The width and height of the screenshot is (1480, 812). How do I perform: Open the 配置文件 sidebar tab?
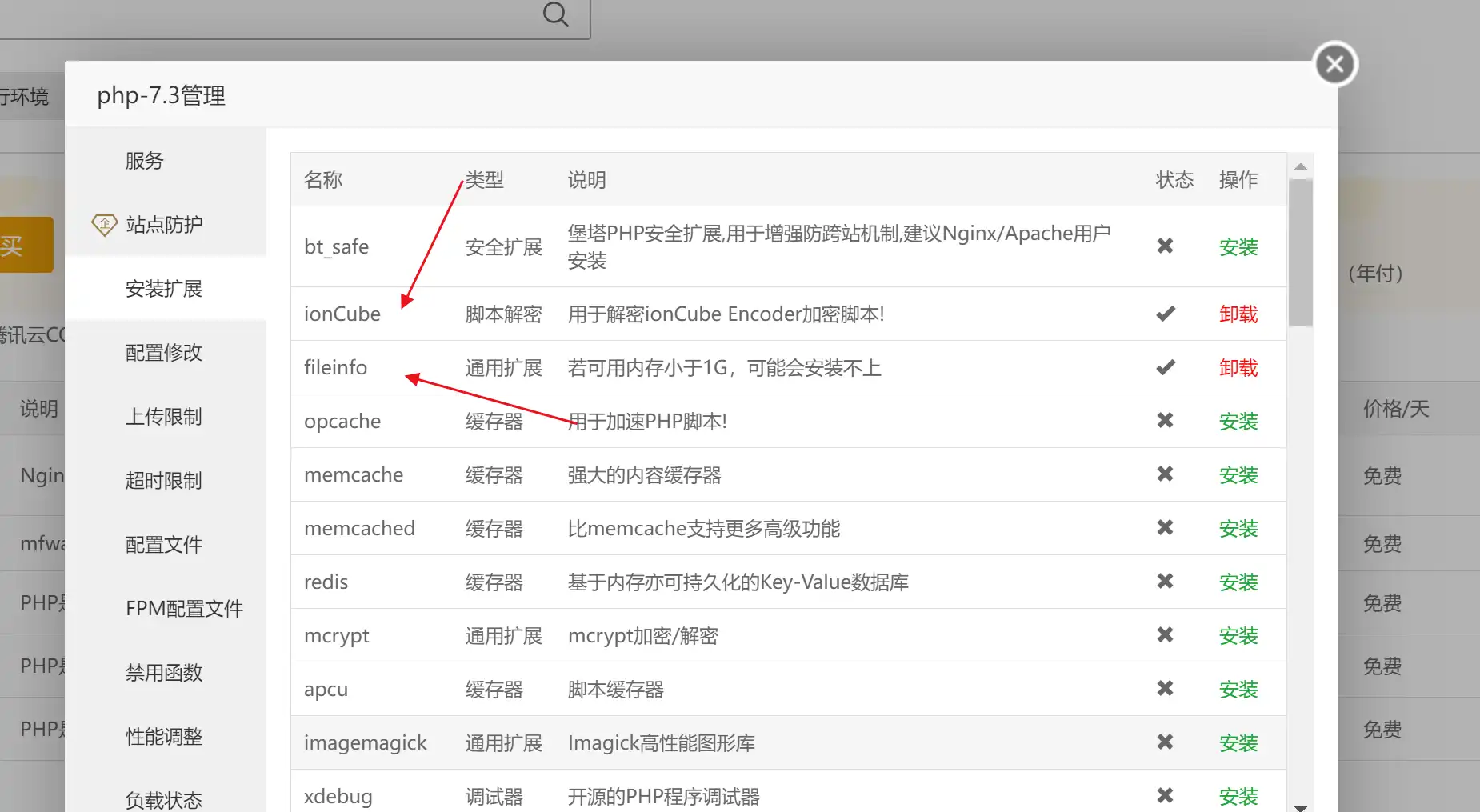point(166,545)
